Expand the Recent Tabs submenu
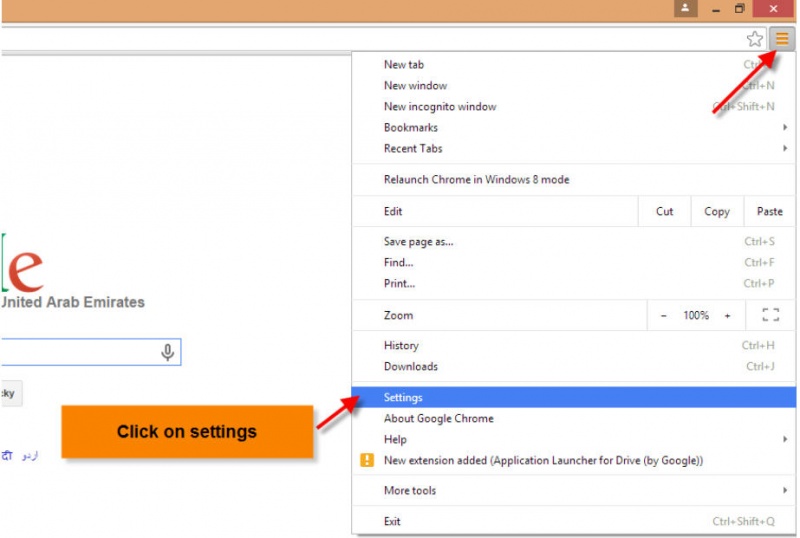Viewport: 800px width, 538px height. tap(573, 149)
